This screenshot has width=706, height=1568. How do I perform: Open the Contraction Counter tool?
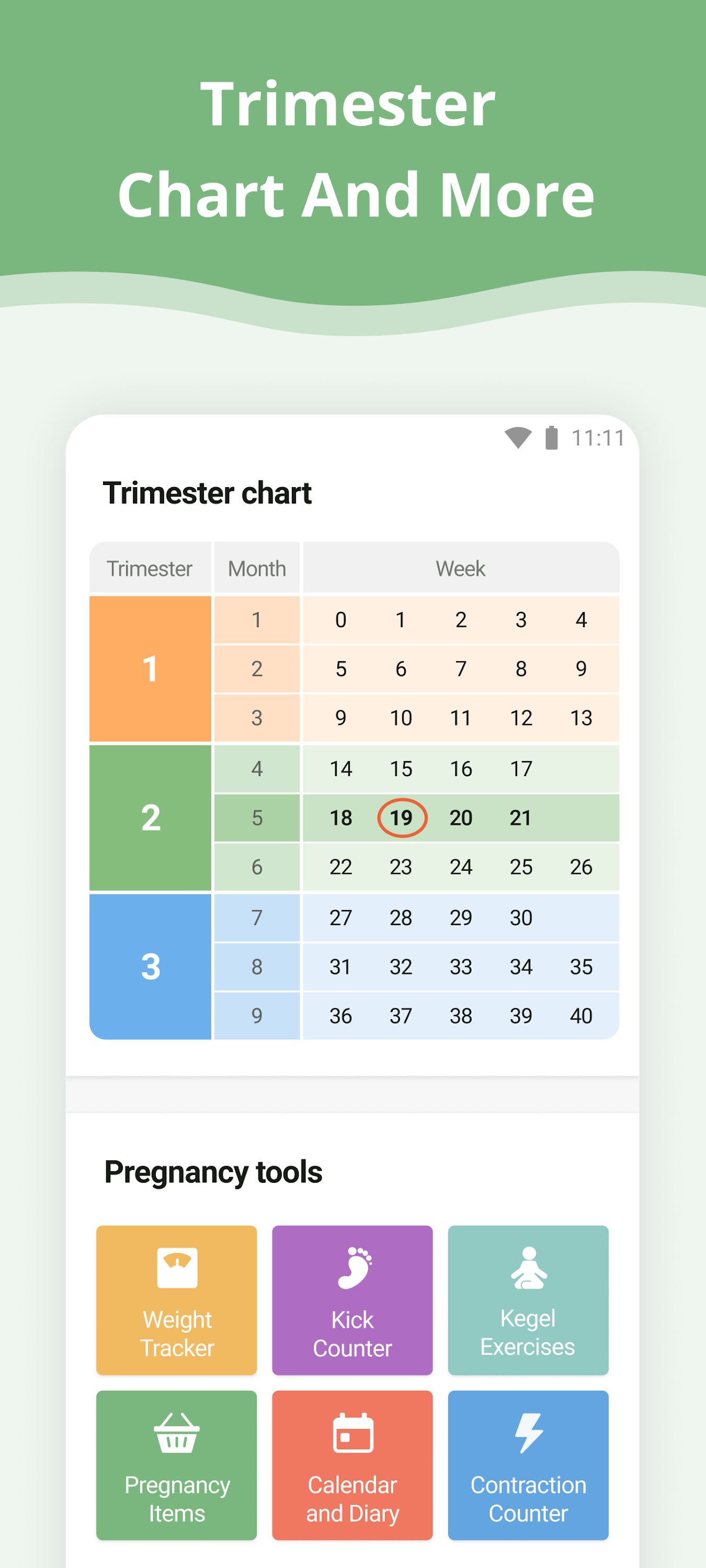coord(528,1465)
